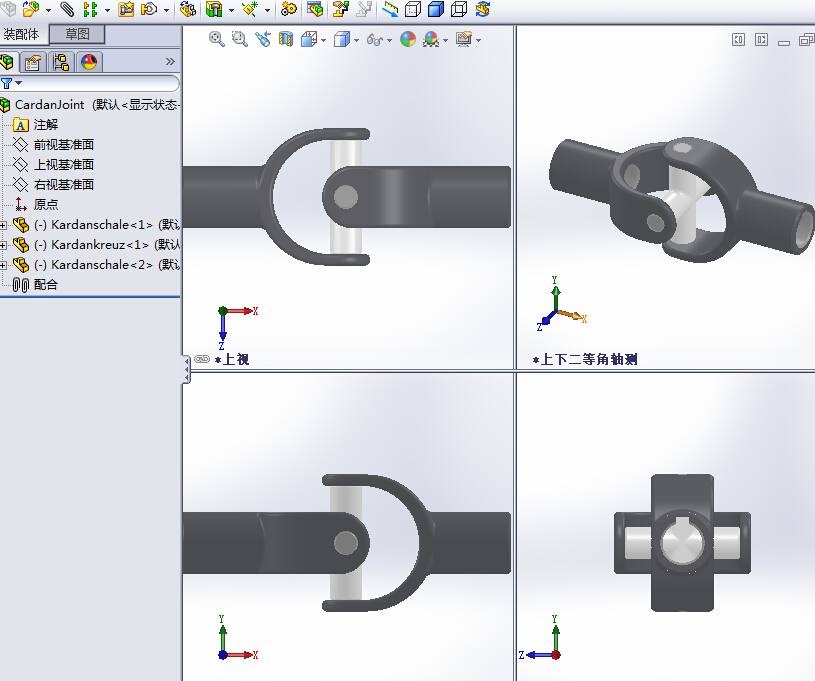The height and width of the screenshot is (681, 815).
Task: Click Apply Scene icon
Action: 431,39
